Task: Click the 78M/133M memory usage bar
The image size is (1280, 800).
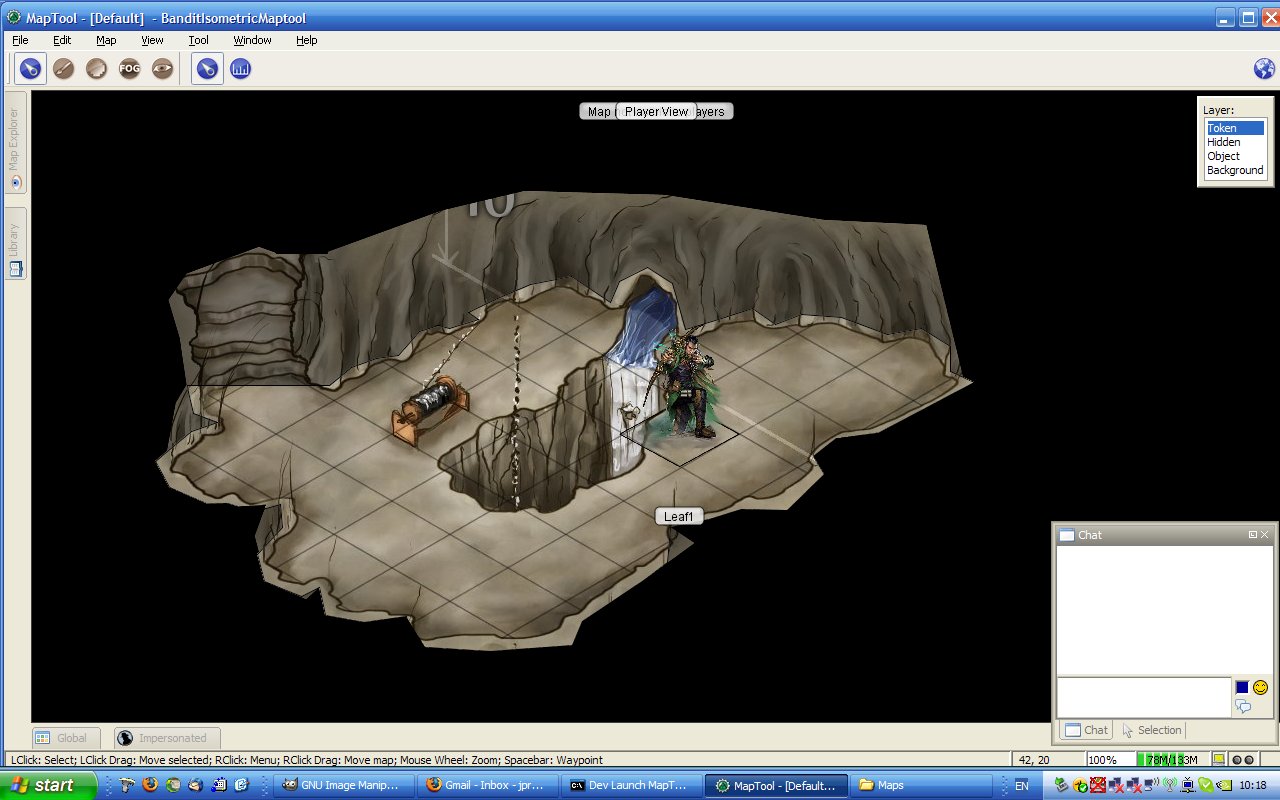Action: 1171,760
